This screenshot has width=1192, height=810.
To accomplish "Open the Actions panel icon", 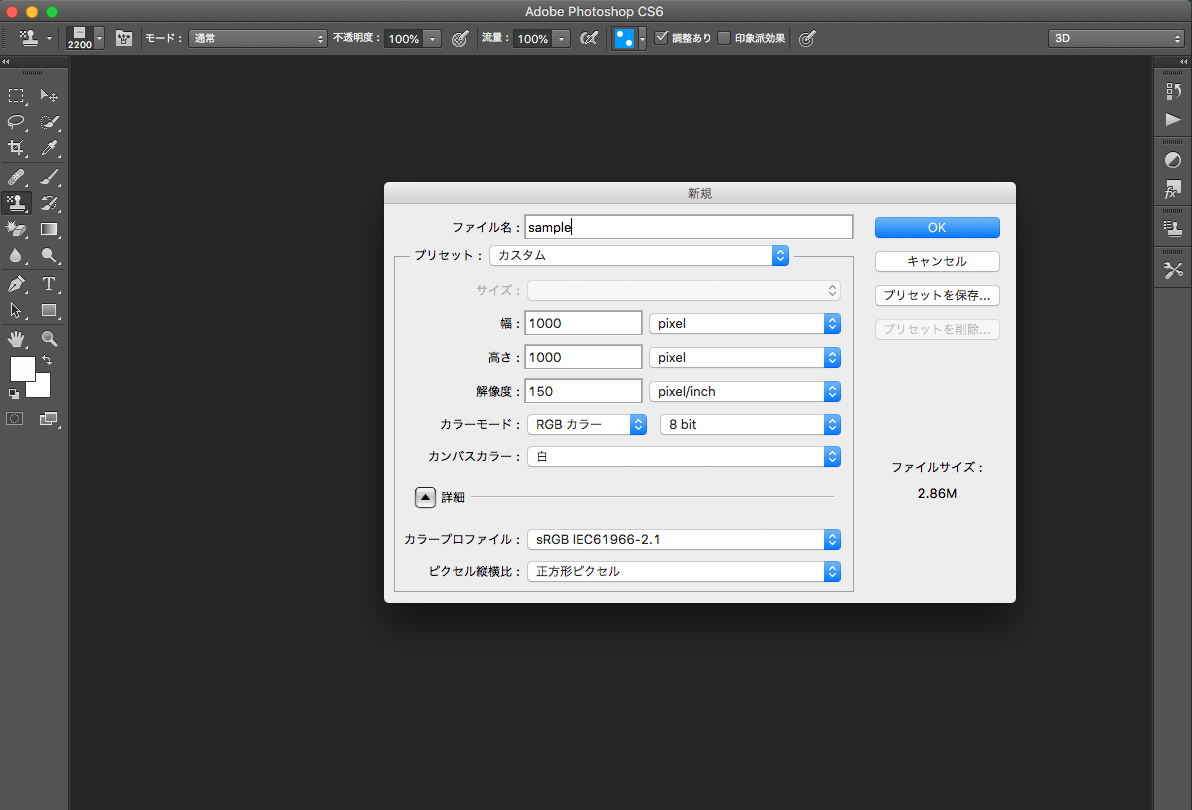I will coord(1173,119).
